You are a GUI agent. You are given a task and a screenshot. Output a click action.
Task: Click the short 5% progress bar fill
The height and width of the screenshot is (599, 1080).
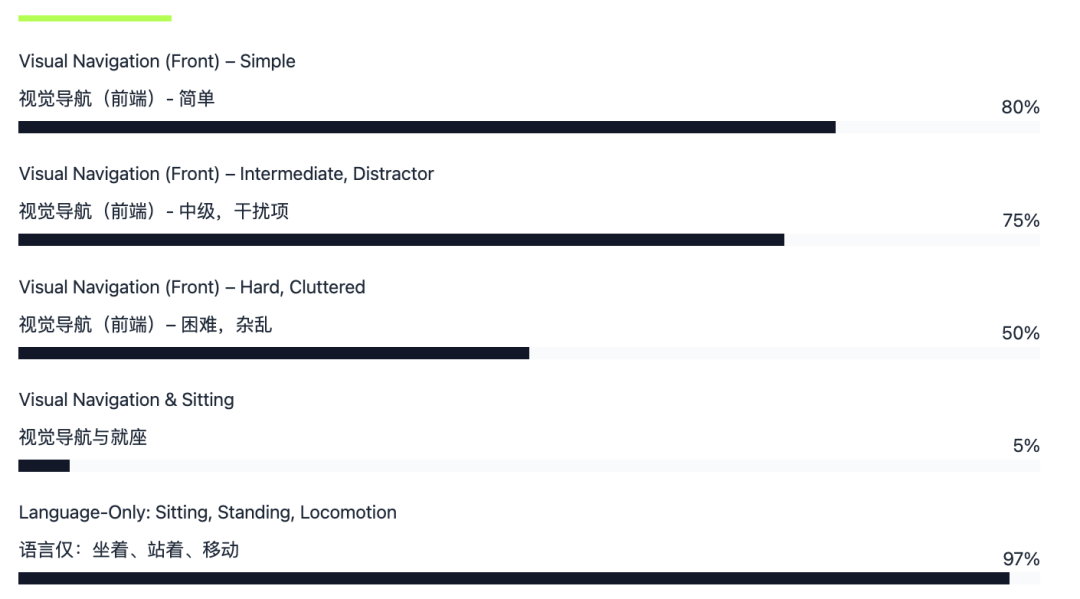tap(44, 466)
